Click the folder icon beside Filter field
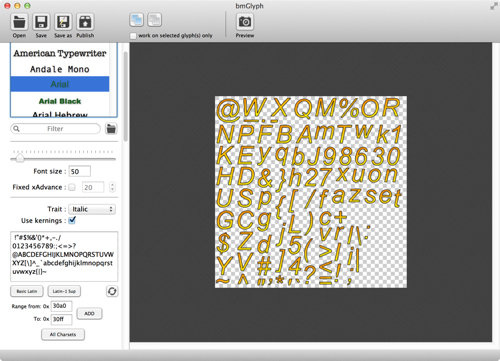Viewport: 500px width, 361px height. click(111, 129)
